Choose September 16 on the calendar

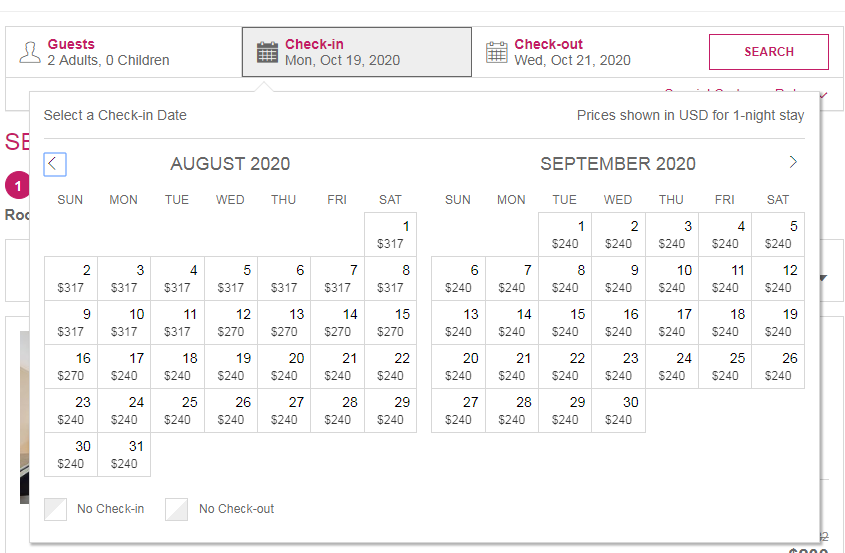(618, 322)
